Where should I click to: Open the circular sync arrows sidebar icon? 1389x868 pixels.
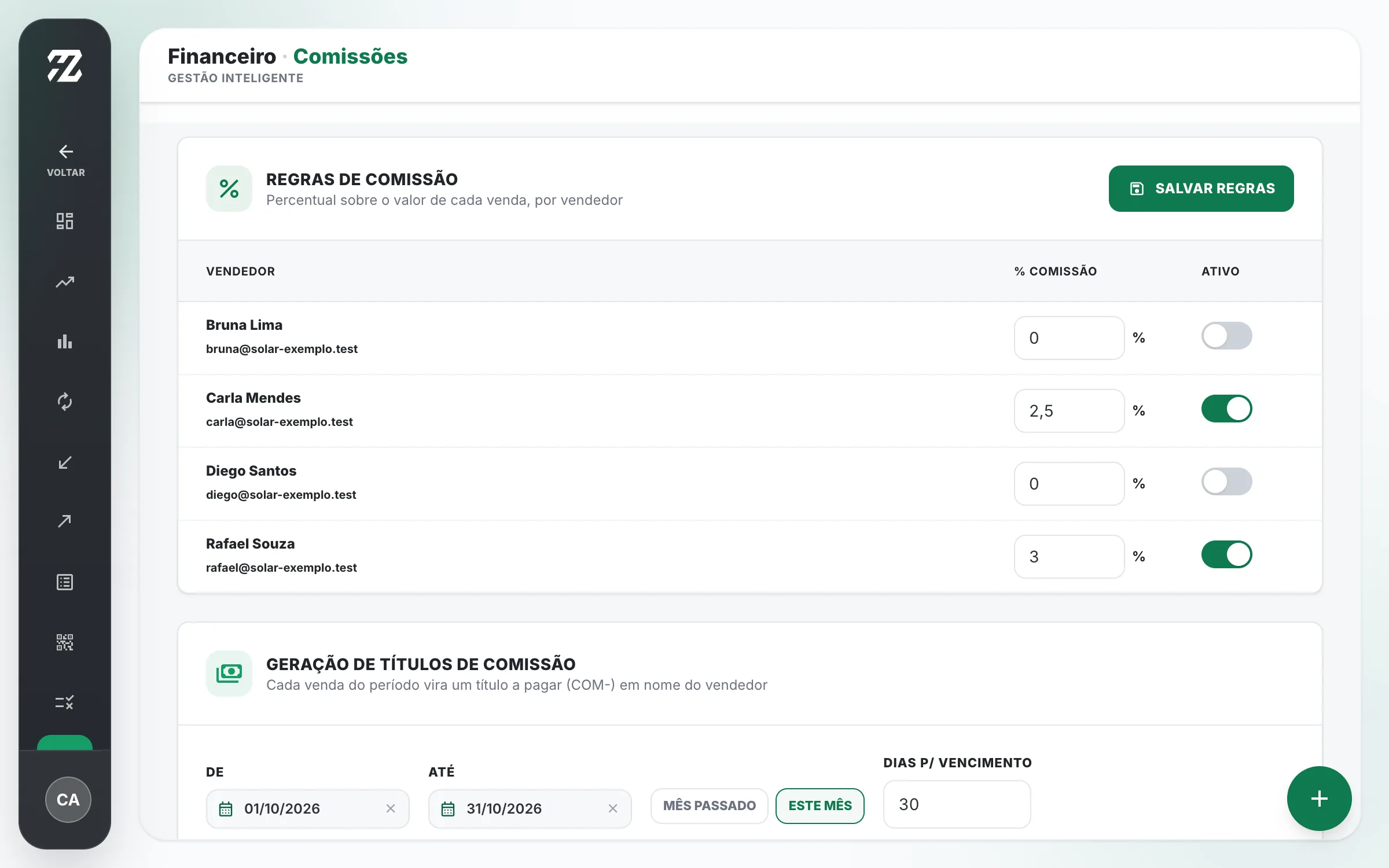click(65, 402)
